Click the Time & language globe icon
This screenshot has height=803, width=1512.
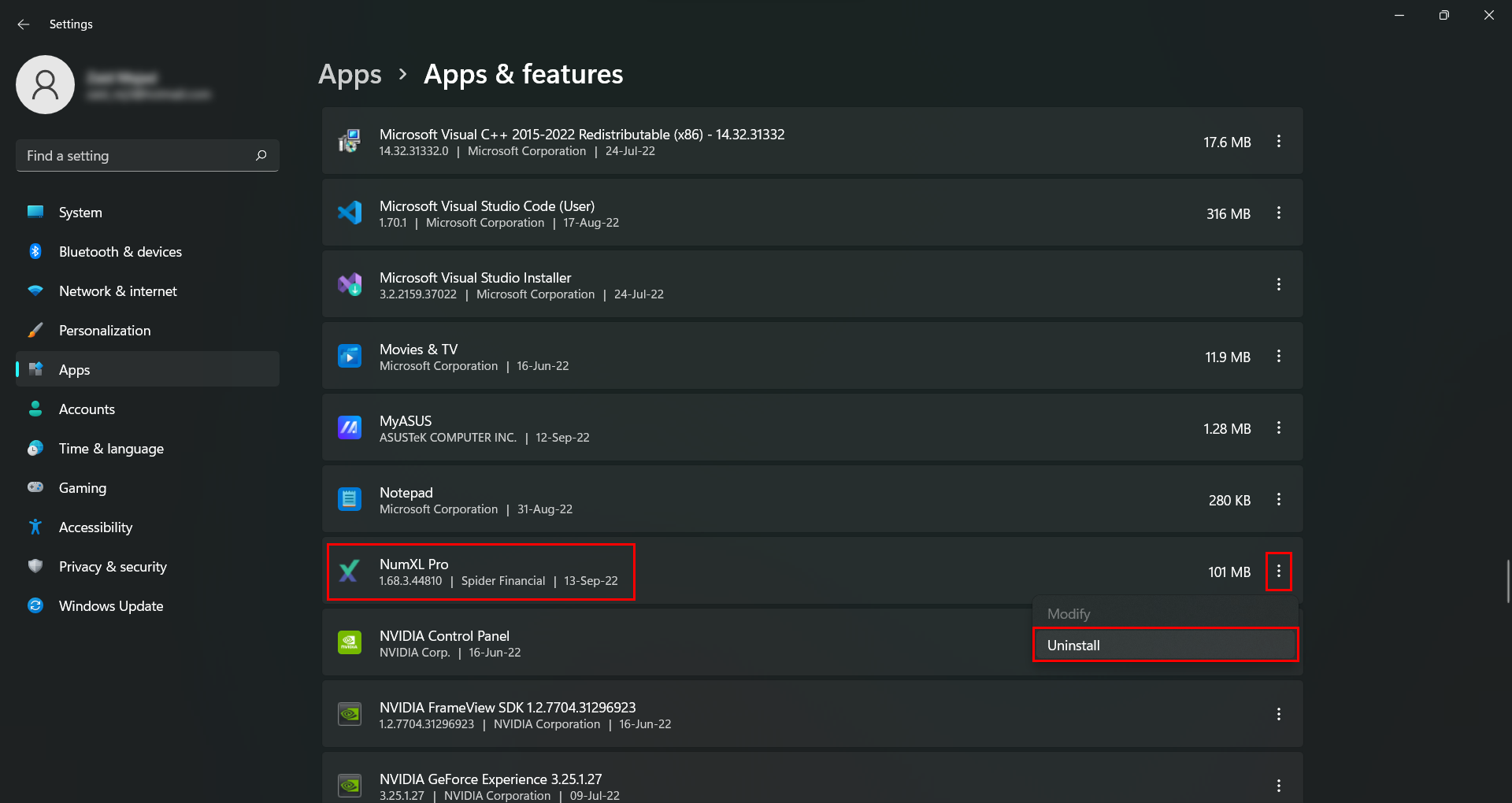tap(35, 448)
